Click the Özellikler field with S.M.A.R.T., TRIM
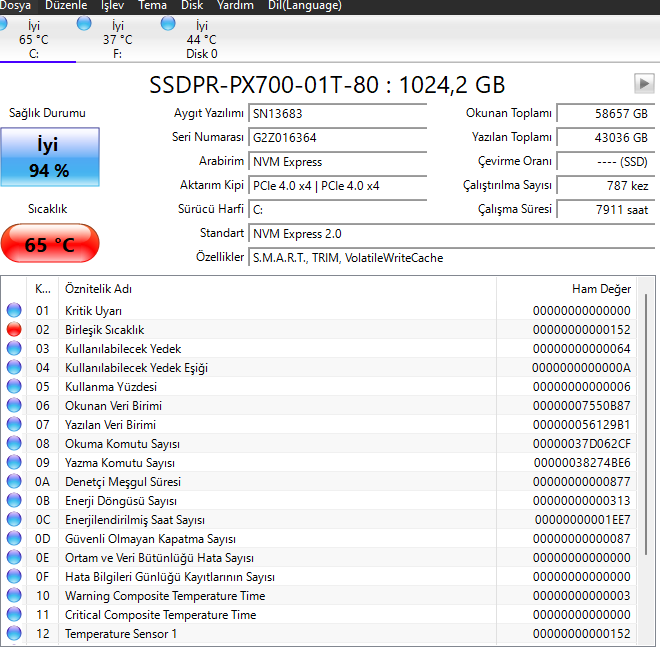This screenshot has height=647, width=660. click(x=452, y=258)
